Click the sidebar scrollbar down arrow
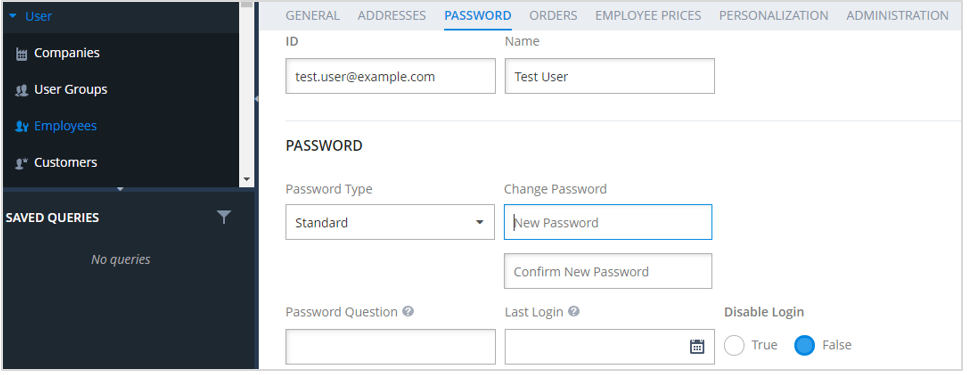This screenshot has height=375, width=967. click(247, 179)
